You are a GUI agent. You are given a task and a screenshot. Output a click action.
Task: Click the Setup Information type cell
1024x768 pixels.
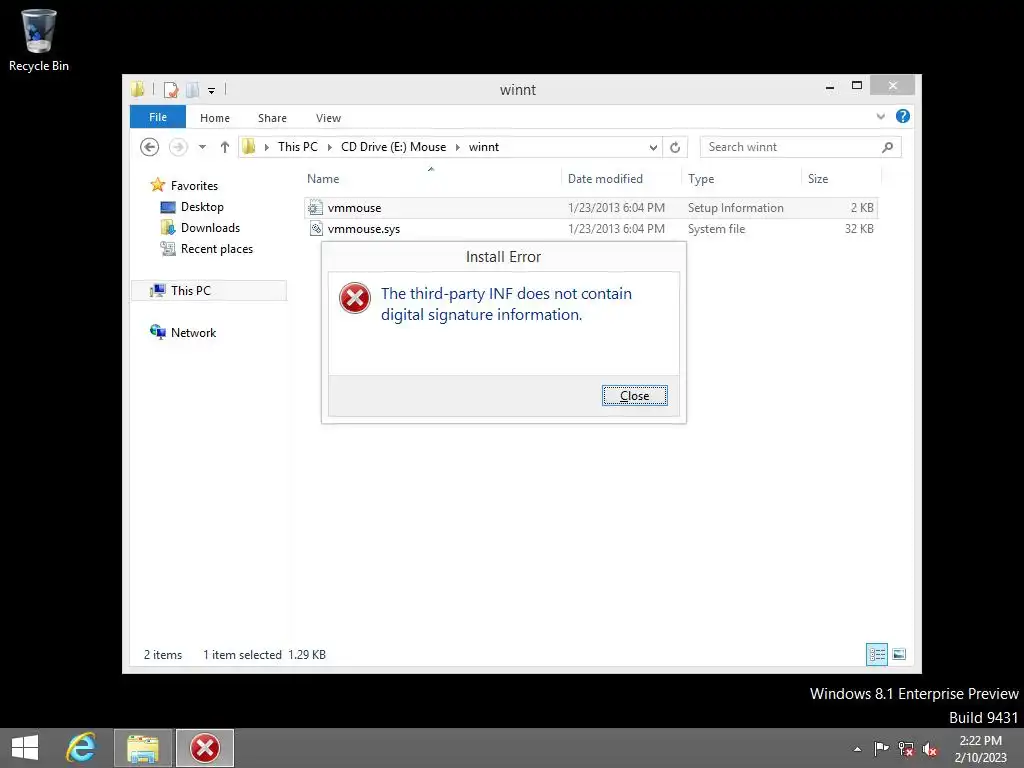735,208
